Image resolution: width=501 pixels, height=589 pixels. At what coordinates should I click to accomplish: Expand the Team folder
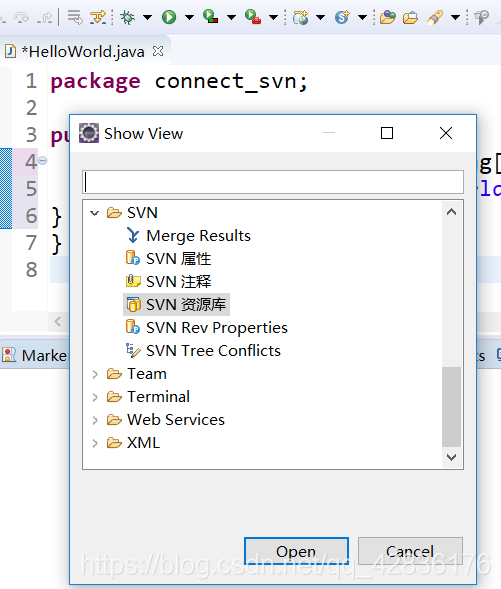coord(95,374)
